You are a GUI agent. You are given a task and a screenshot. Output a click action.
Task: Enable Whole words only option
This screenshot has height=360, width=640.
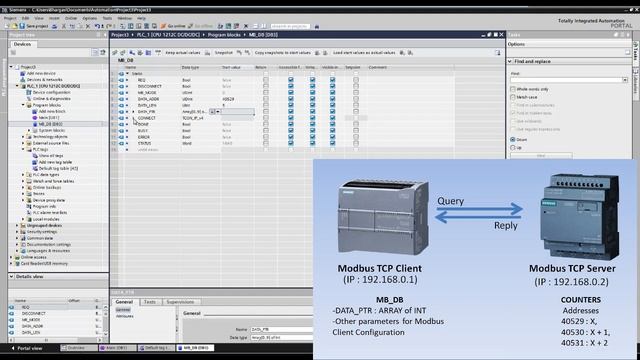513,89
